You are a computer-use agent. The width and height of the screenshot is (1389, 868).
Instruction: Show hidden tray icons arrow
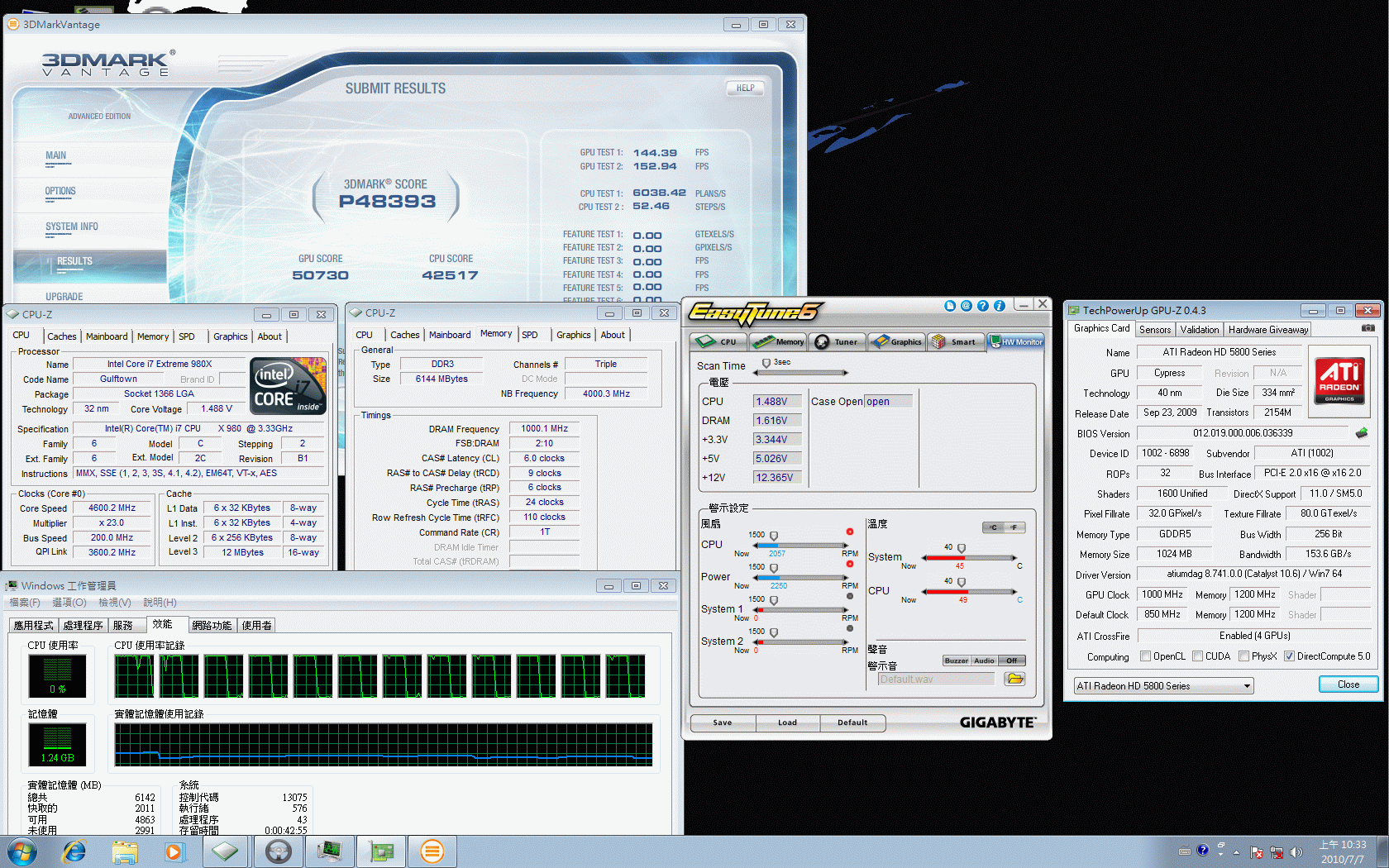click(x=1236, y=851)
